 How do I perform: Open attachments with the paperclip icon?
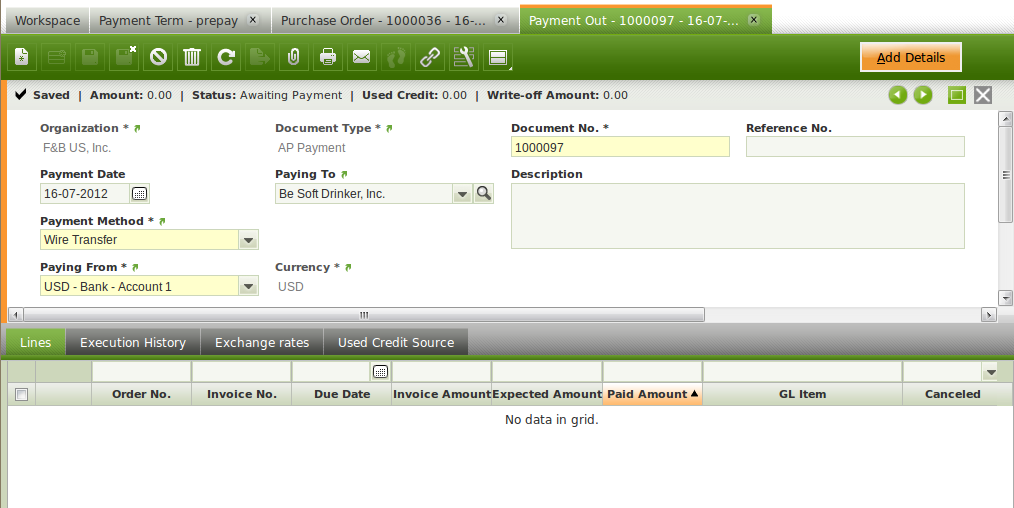click(x=293, y=58)
